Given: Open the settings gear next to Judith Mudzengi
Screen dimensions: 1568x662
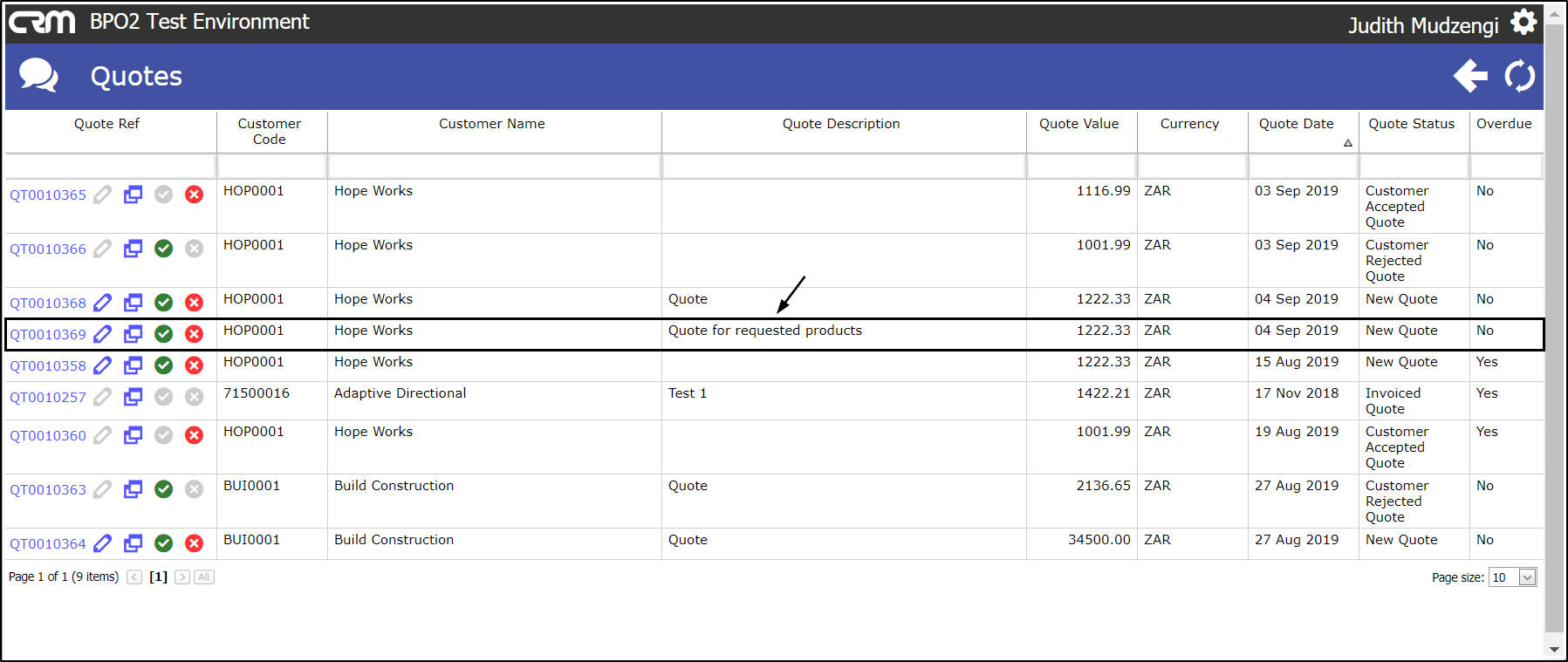Looking at the screenshot, I should click(1523, 22).
